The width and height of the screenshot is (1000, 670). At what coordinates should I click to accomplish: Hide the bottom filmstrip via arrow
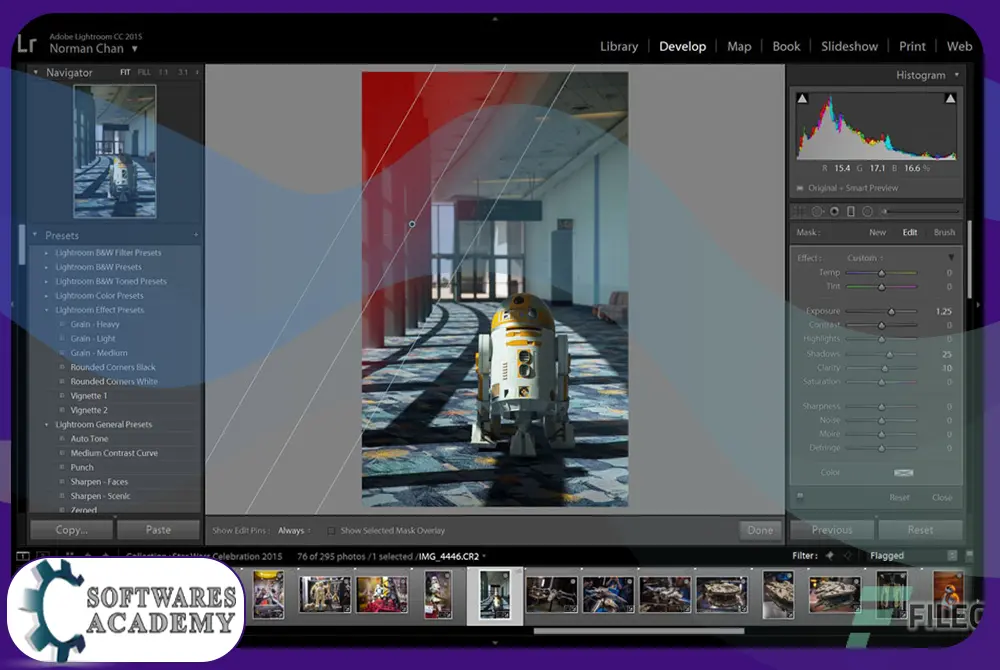tap(495, 643)
